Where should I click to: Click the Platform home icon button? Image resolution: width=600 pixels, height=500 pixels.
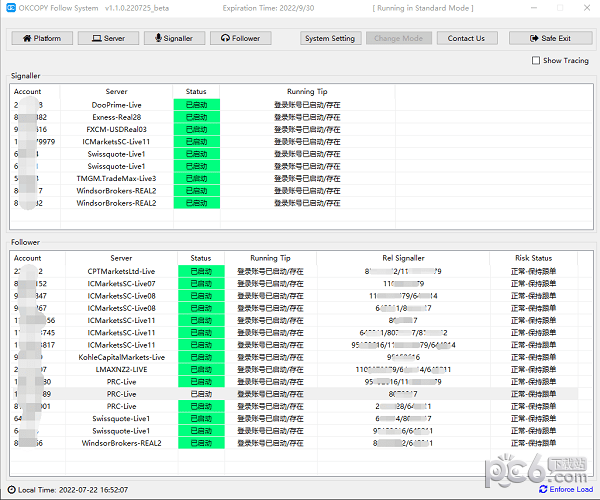[x=25, y=39]
